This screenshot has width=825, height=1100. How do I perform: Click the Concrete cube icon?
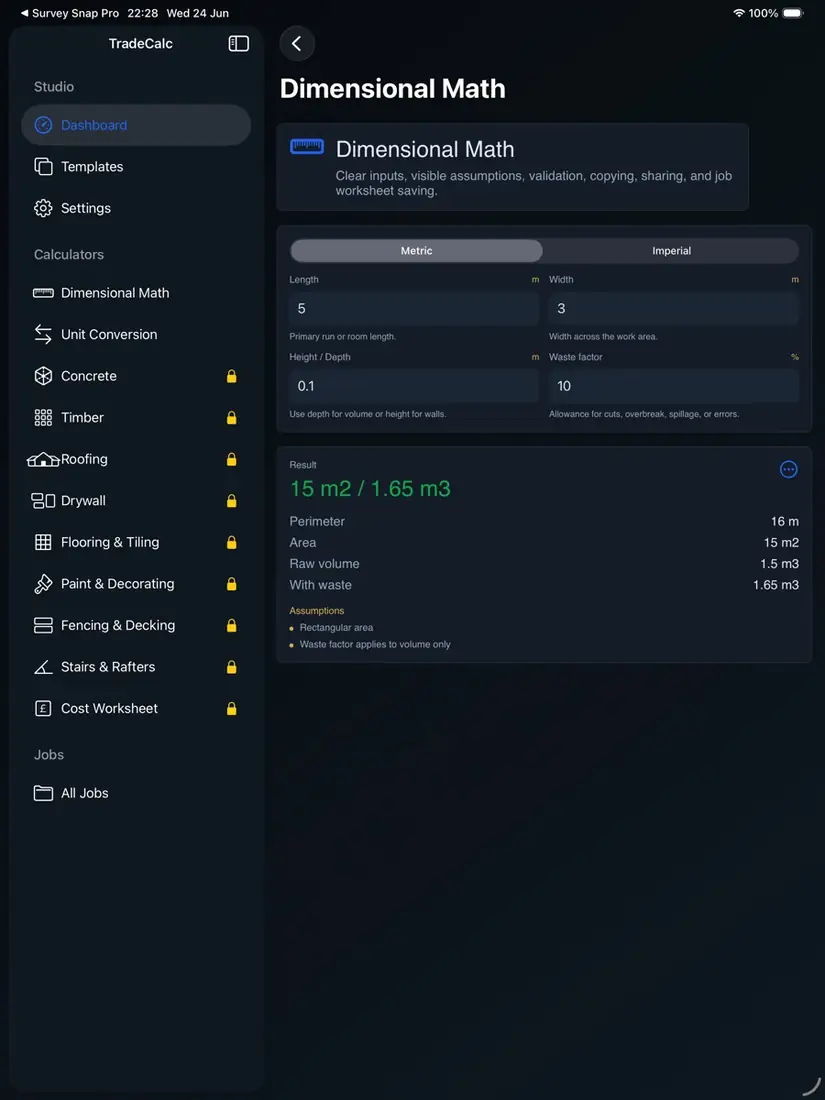tap(43, 376)
